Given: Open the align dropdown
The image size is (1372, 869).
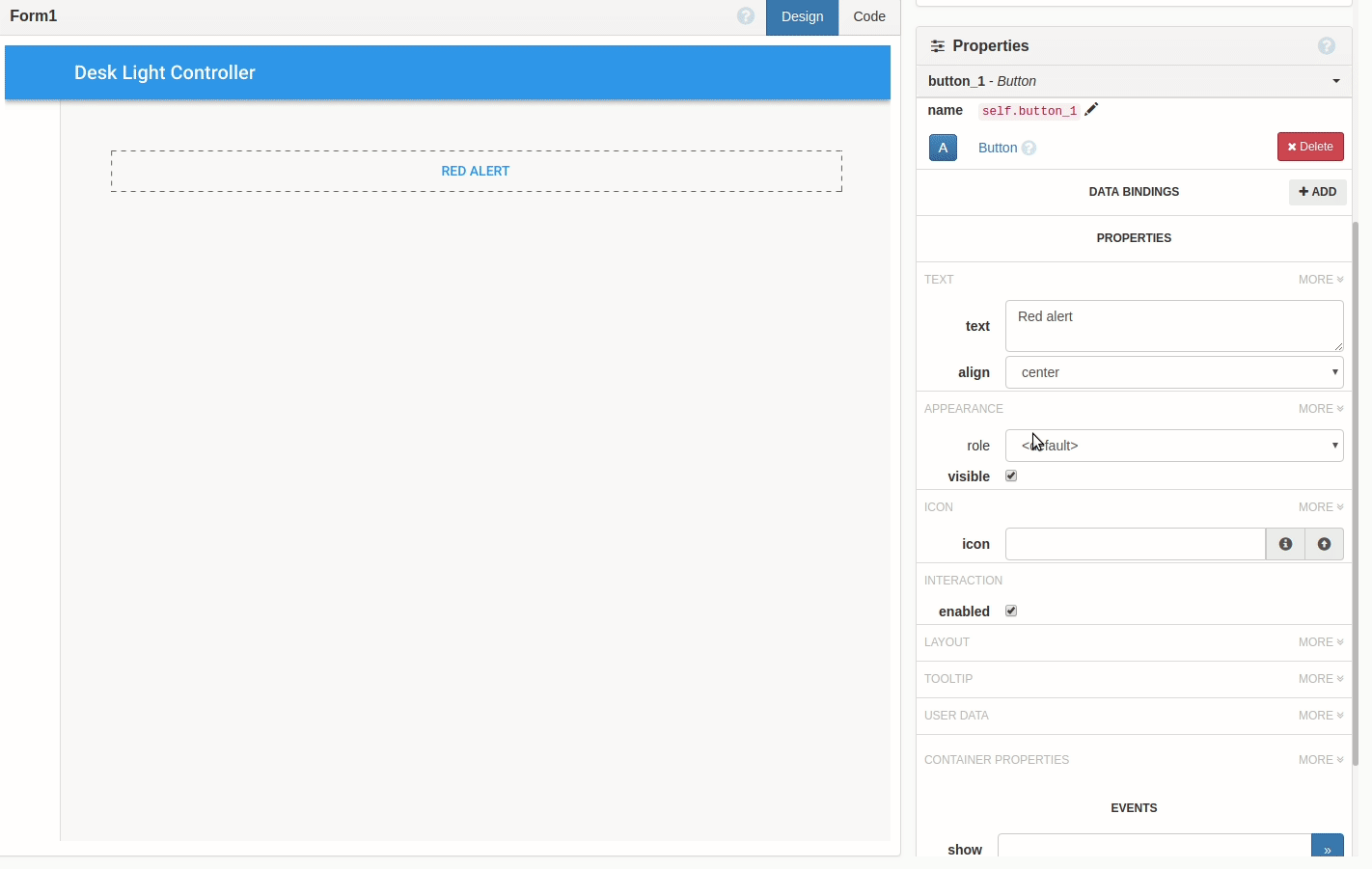Looking at the screenshot, I should click(1173, 372).
